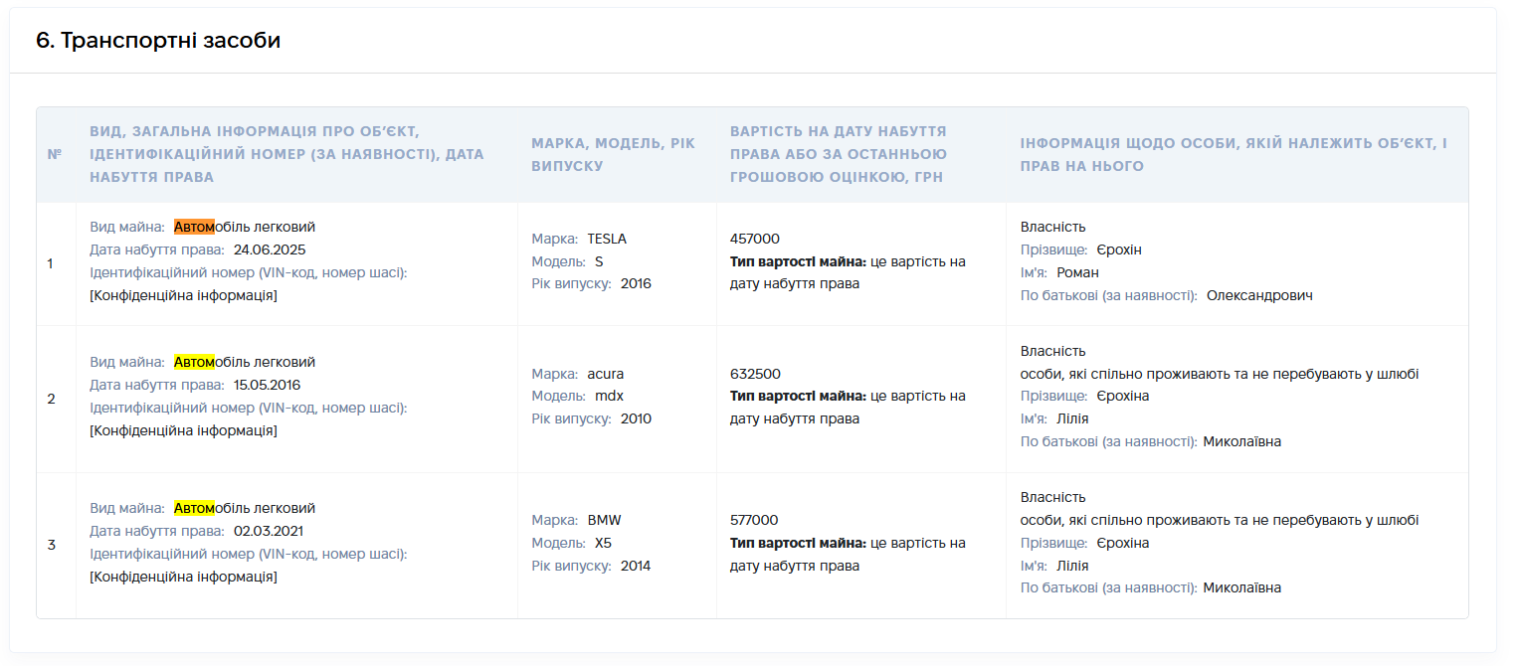Click the "№" column header
Image resolution: width=1520 pixels, height=666 pixels.
click(x=55, y=155)
